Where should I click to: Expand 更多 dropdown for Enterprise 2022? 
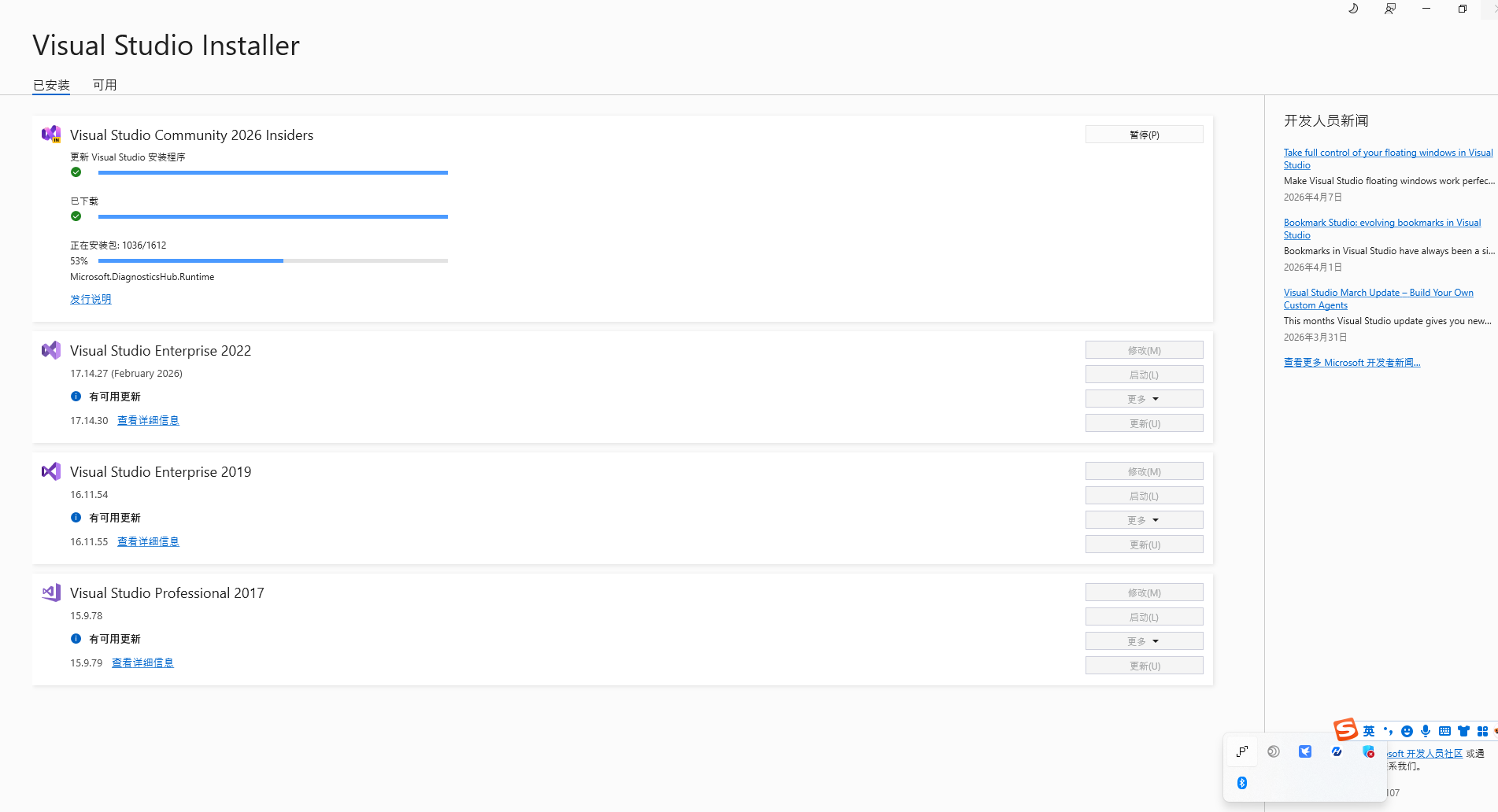(1144, 399)
